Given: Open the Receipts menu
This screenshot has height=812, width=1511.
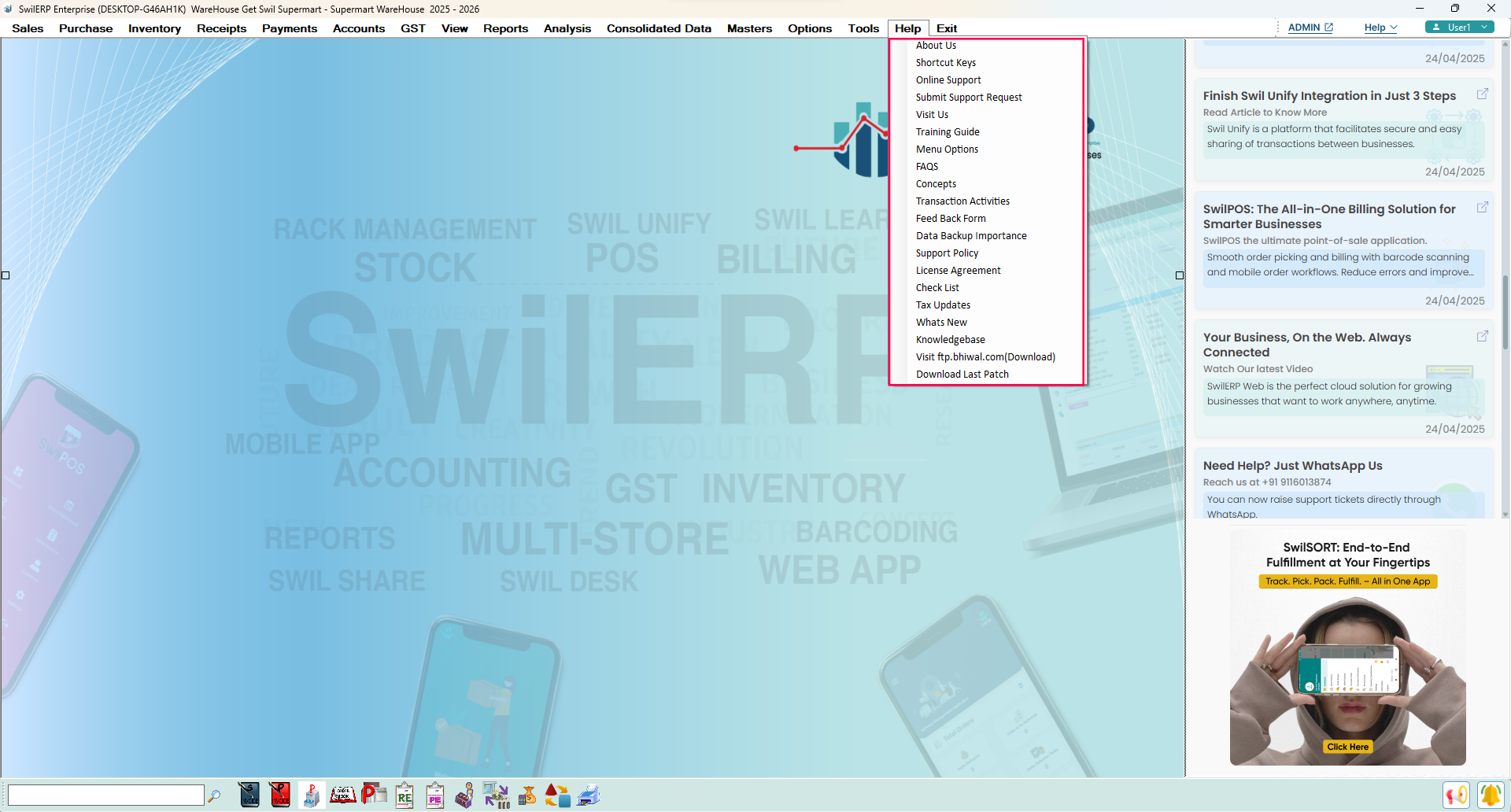Looking at the screenshot, I should pyautogui.click(x=221, y=28).
